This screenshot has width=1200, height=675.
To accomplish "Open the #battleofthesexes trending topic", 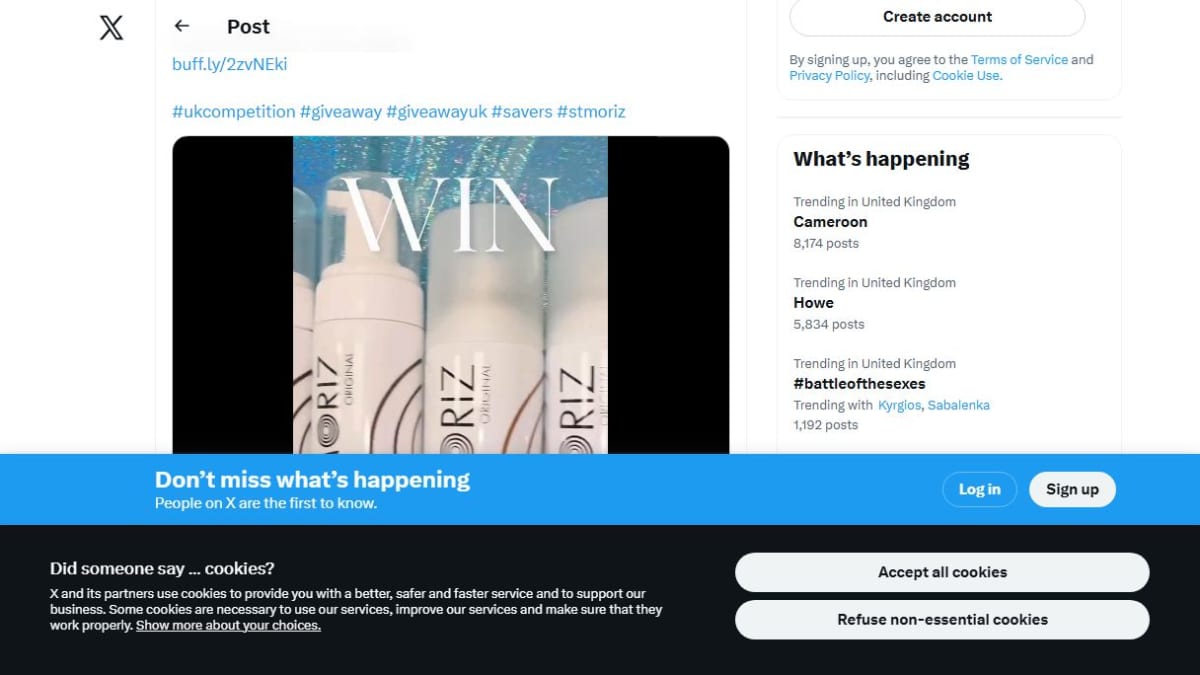I will pos(948,394).
